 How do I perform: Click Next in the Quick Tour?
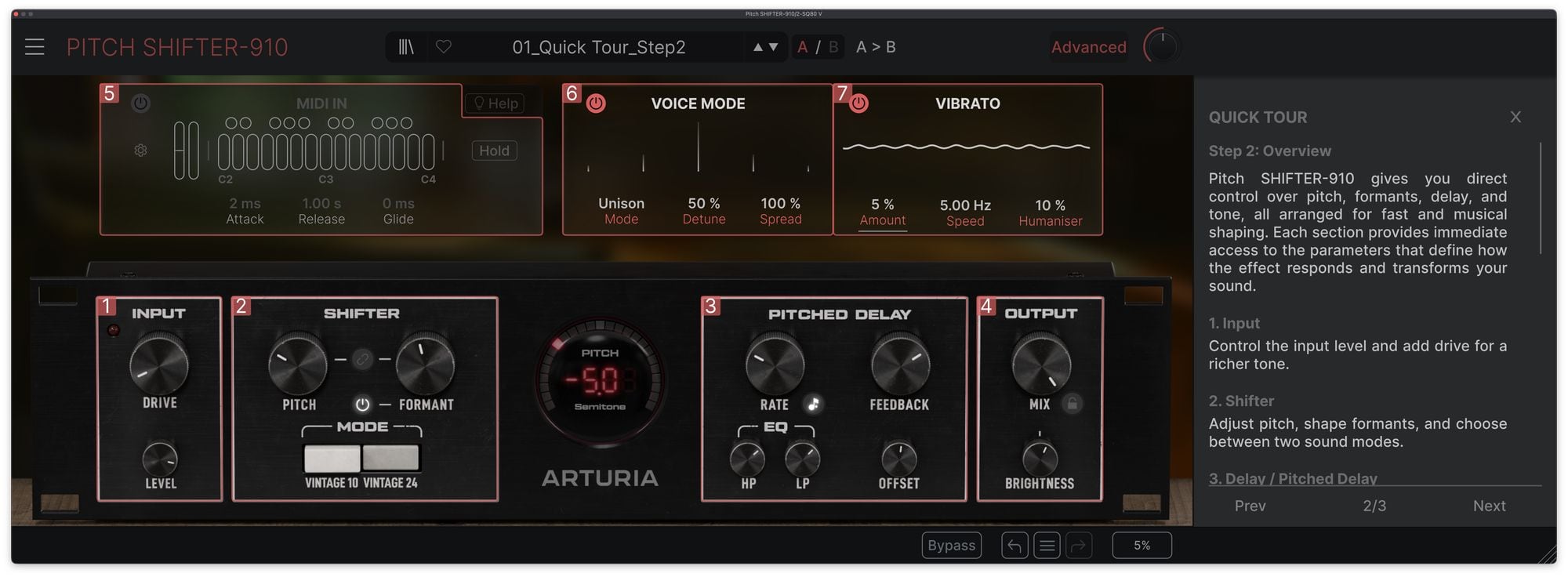[1488, 506]
